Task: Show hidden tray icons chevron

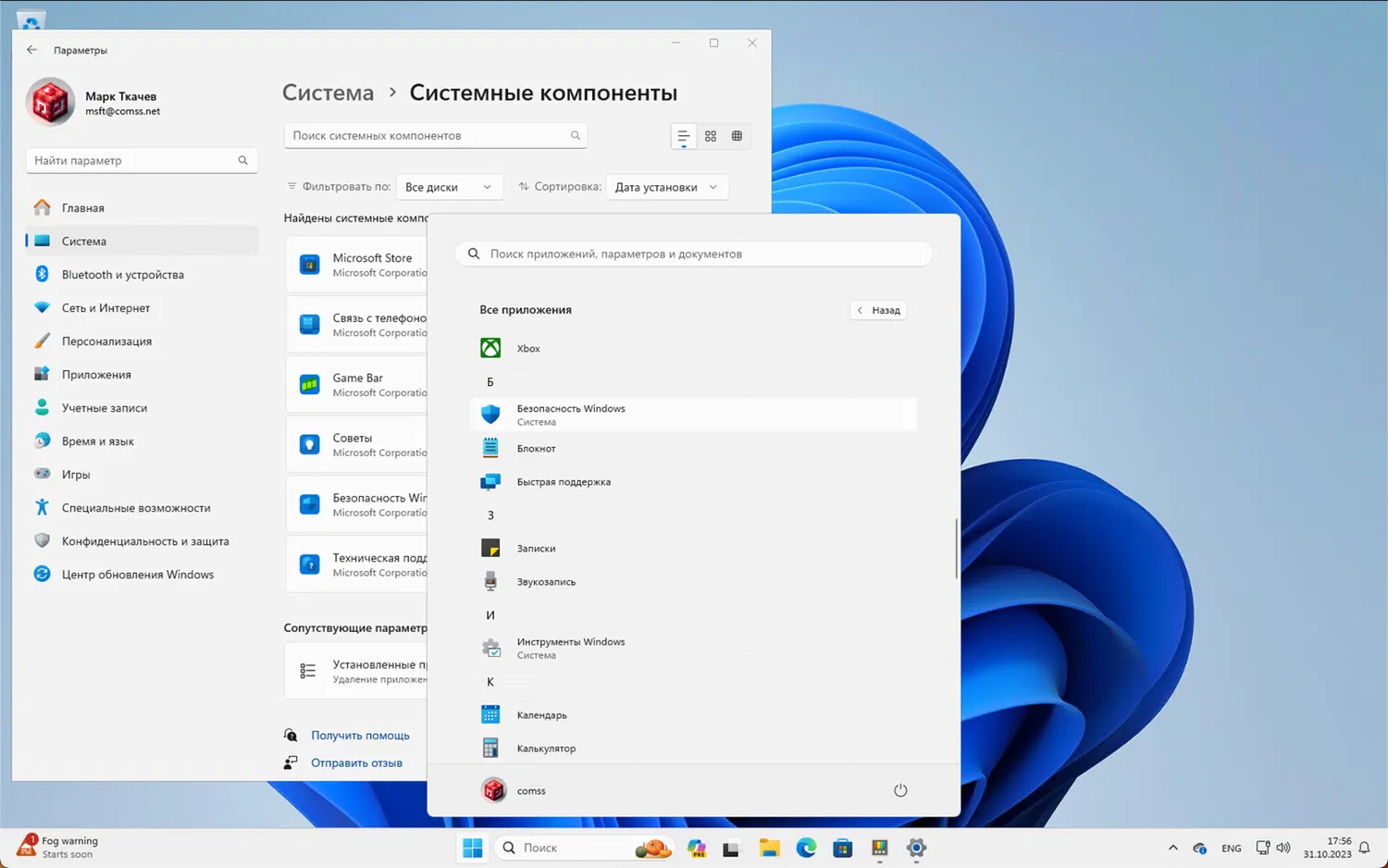Action: coord(1173,848)
